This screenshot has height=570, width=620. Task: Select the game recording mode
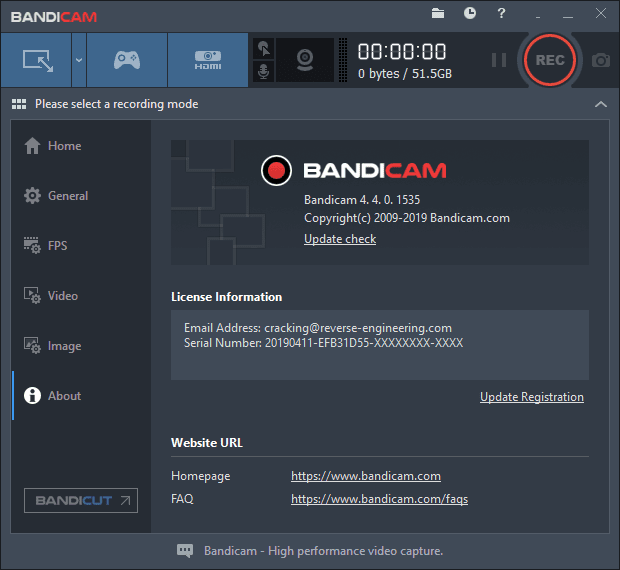tap(127, 60)
